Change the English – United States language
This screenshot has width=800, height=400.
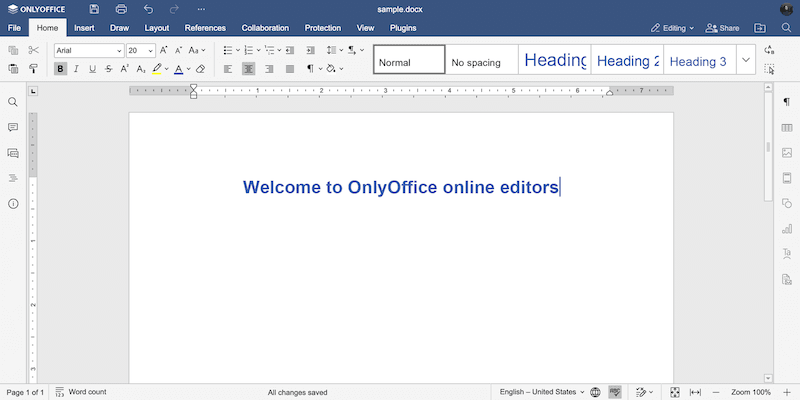coord(542,392)
